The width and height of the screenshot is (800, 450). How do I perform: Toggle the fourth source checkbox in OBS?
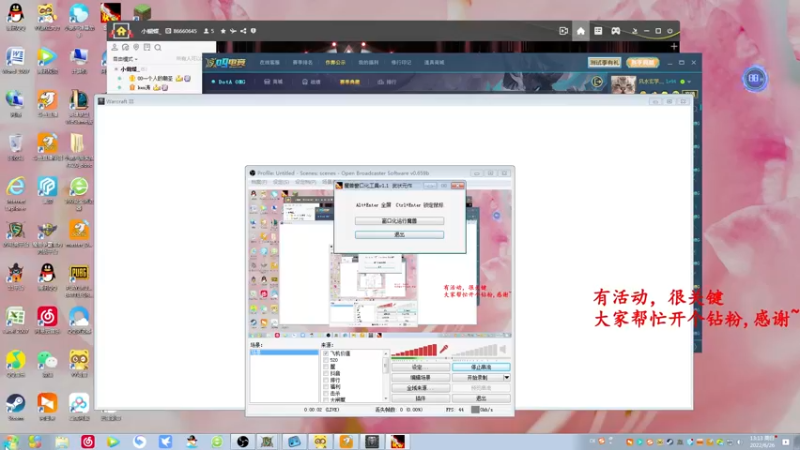pyautogui.click(x=326, y=373)
